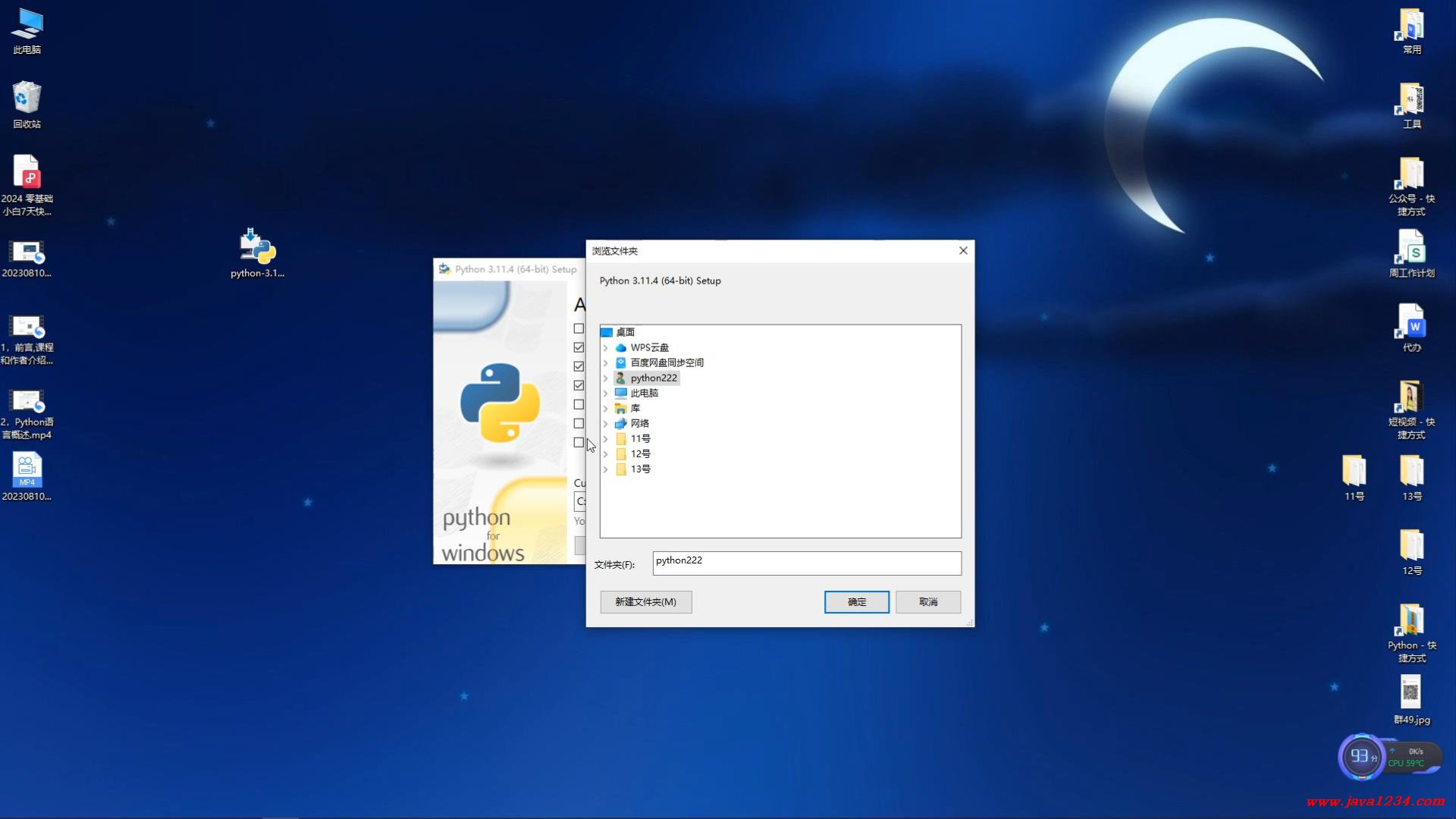Screen dimensions: 1456x819
Task: Toggle the fourth checkbox in Python Setup window
Action: click(x=579, y=385)
